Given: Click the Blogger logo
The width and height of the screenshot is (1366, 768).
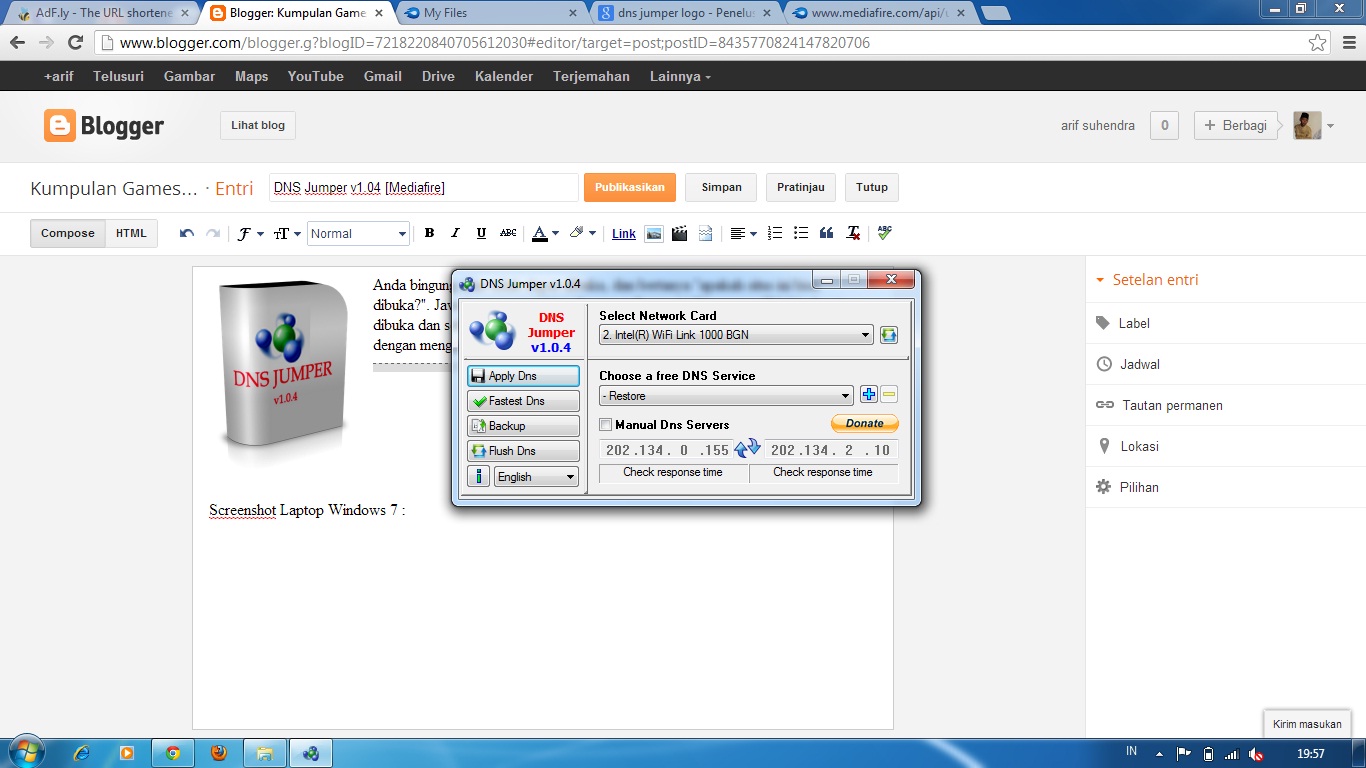Looking at the screenshot, I should 104,126.
